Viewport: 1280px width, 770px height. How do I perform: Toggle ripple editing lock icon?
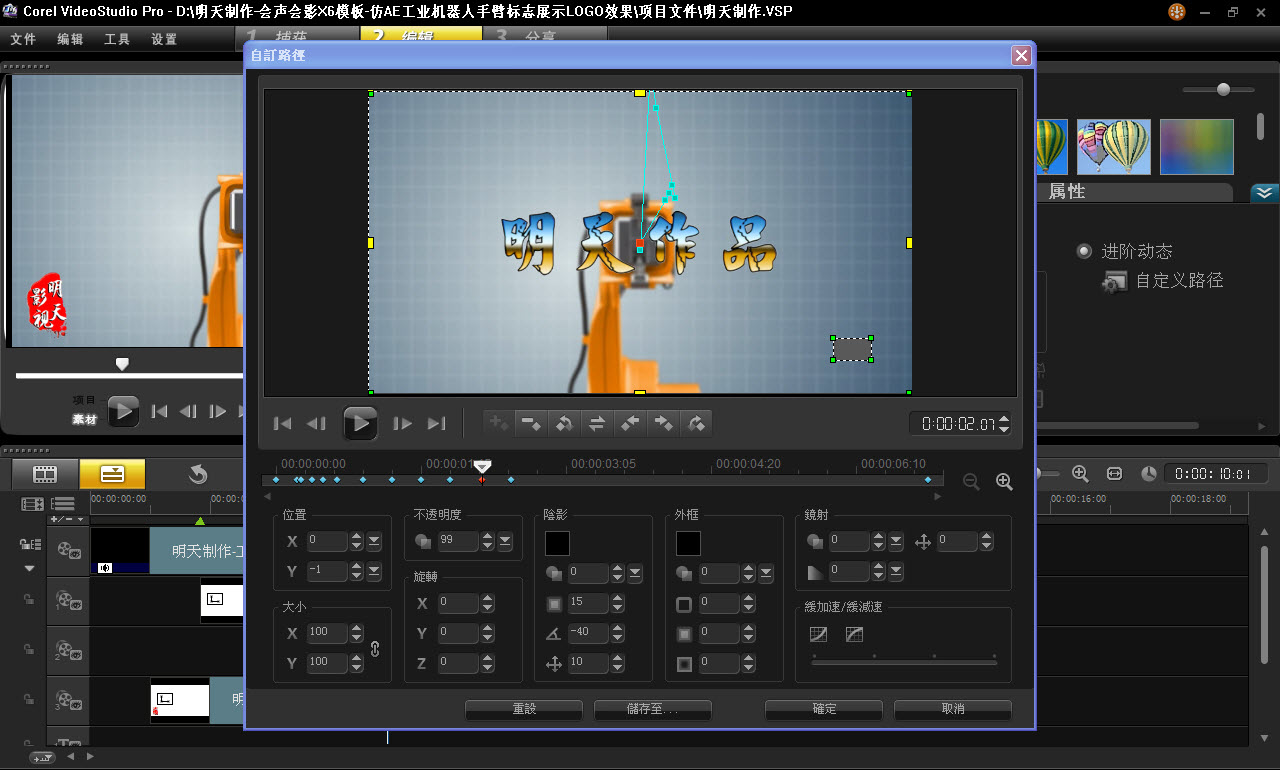click(29, 545)
